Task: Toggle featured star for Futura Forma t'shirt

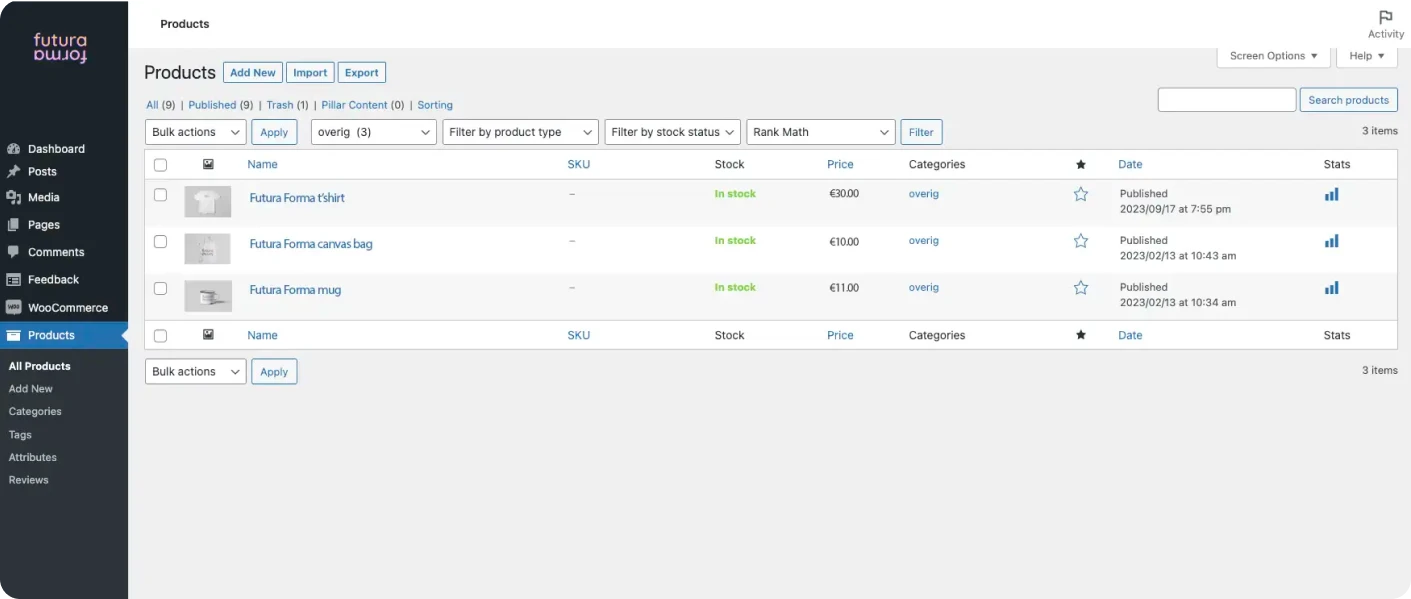Action: point(1081,194)
